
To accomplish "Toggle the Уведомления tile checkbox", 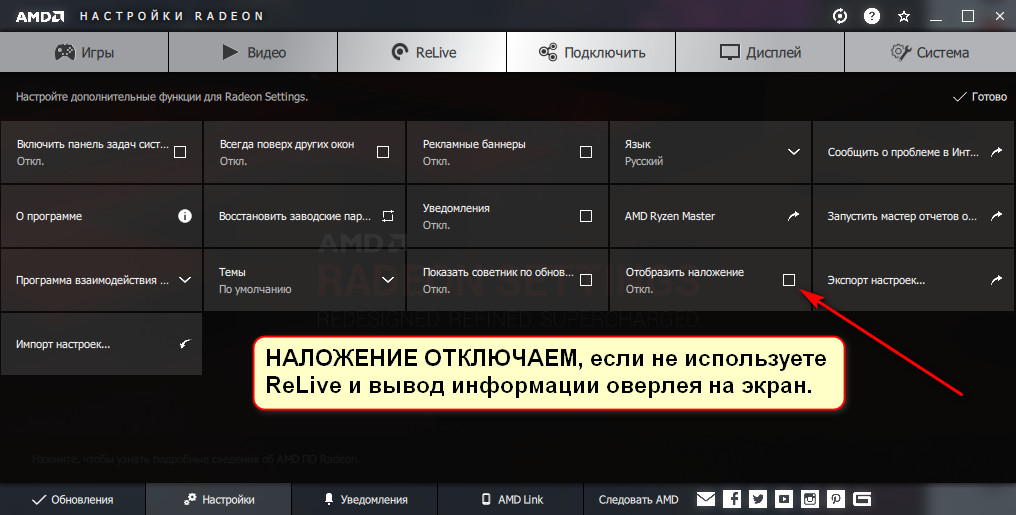I will [x=586, y=216].
